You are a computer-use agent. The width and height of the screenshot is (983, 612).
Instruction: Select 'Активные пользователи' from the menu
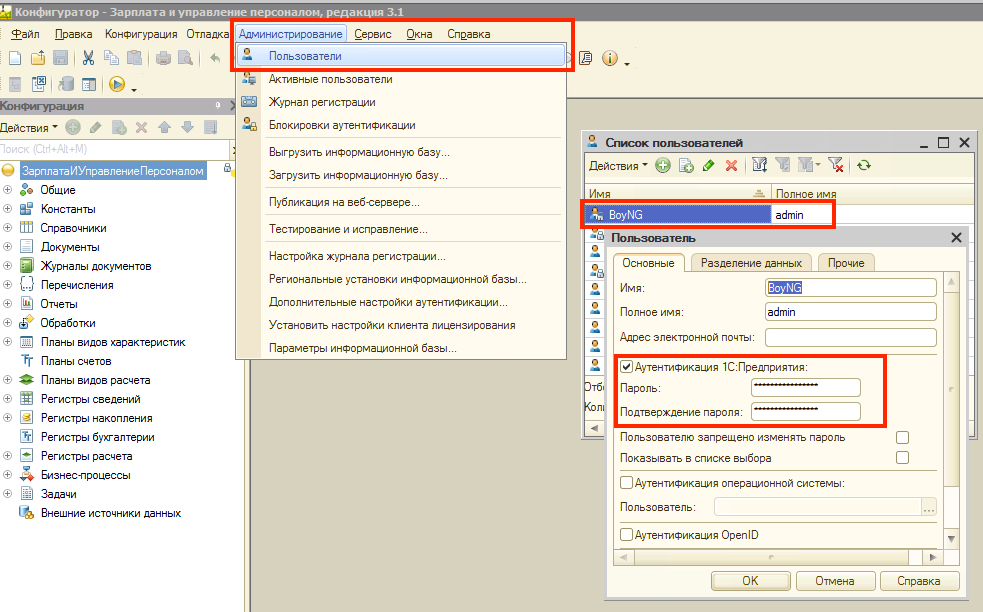[x=330, y=79]
